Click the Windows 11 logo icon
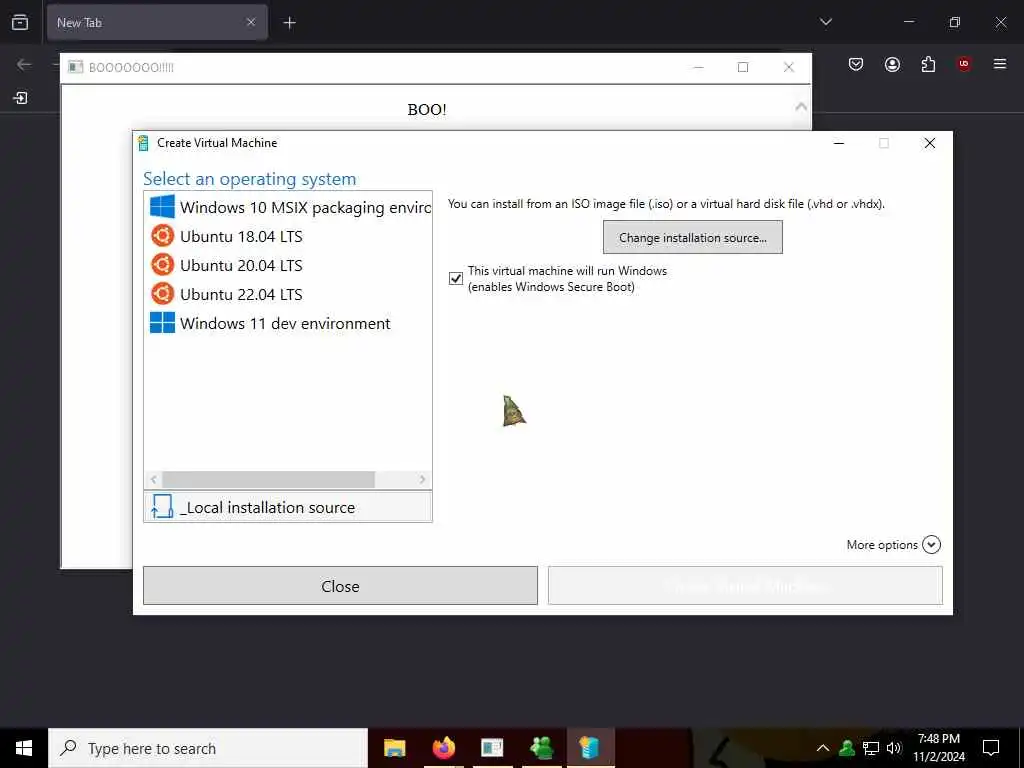1024x768 pixels. click(x=162, y=323)
